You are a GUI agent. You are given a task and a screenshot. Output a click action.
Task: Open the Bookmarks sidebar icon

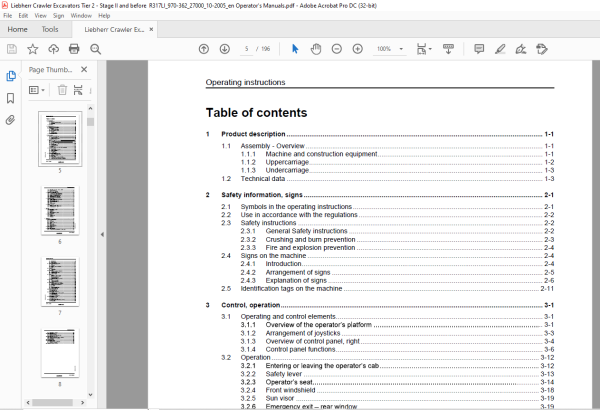(x=11, y=98)
